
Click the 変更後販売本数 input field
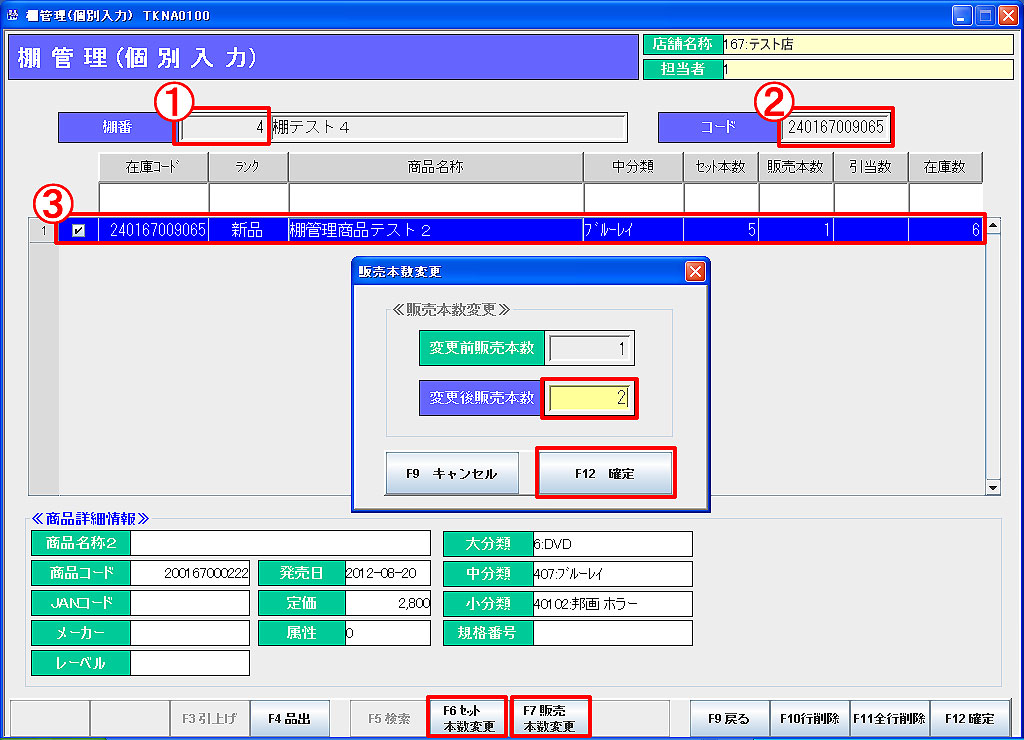[x=589, y=398]
